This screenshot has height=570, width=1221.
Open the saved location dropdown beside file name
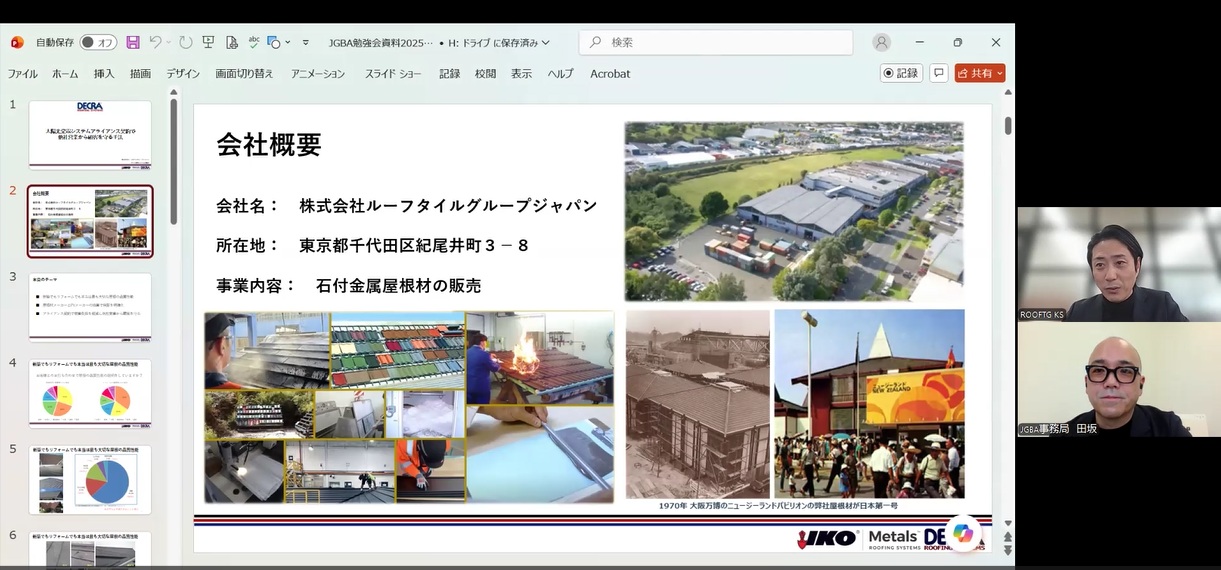point(545,43)
